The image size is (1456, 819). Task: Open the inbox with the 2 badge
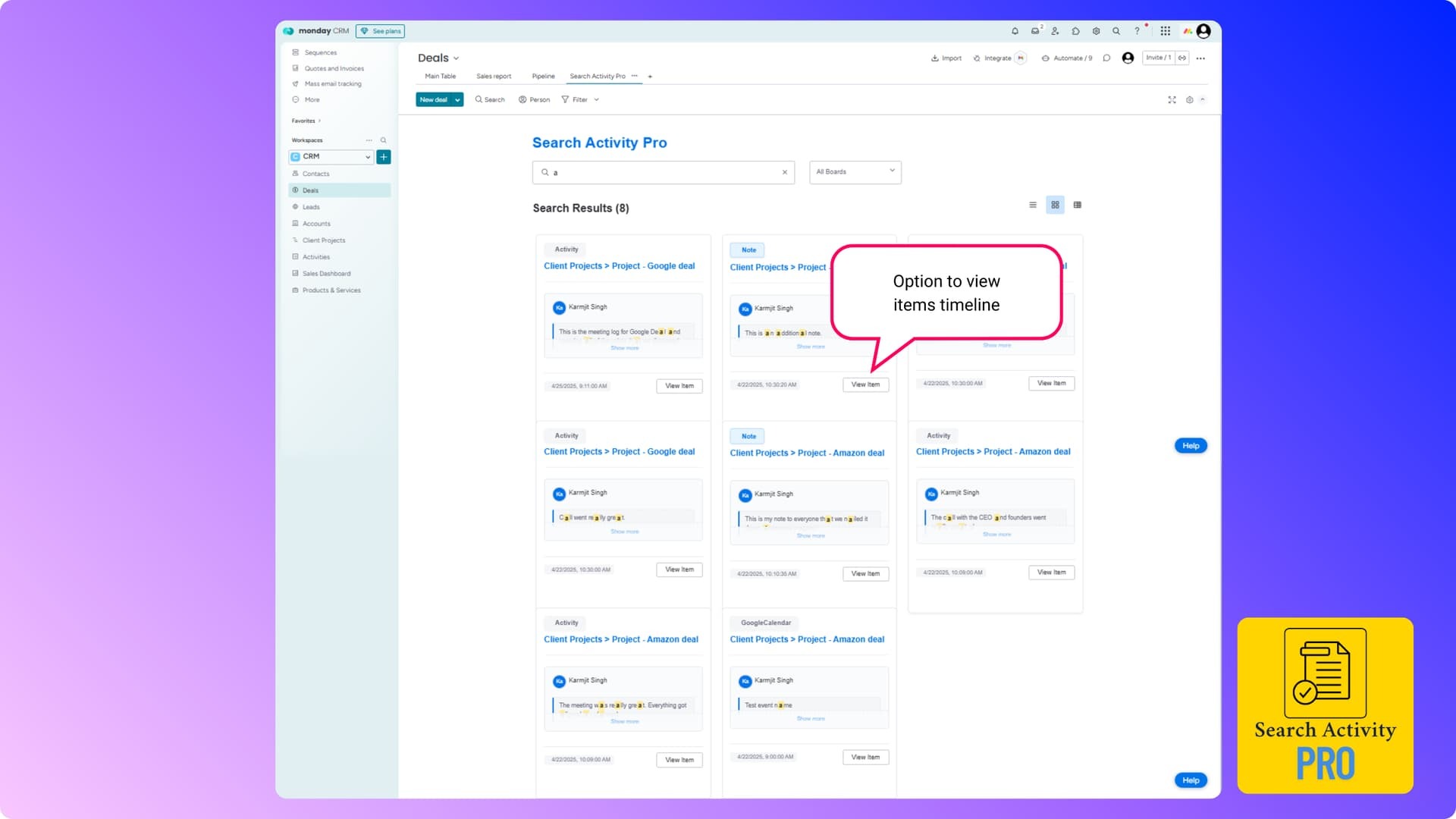(x=1035, y=31)
